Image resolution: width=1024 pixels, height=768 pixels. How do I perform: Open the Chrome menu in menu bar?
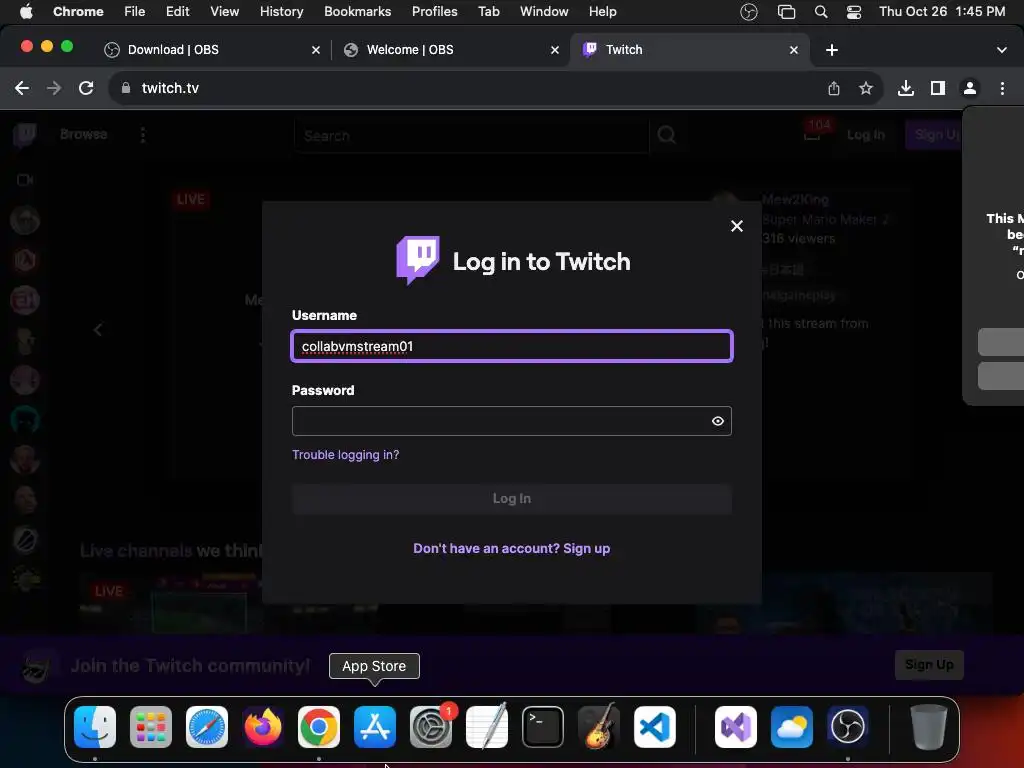point(78,12)
